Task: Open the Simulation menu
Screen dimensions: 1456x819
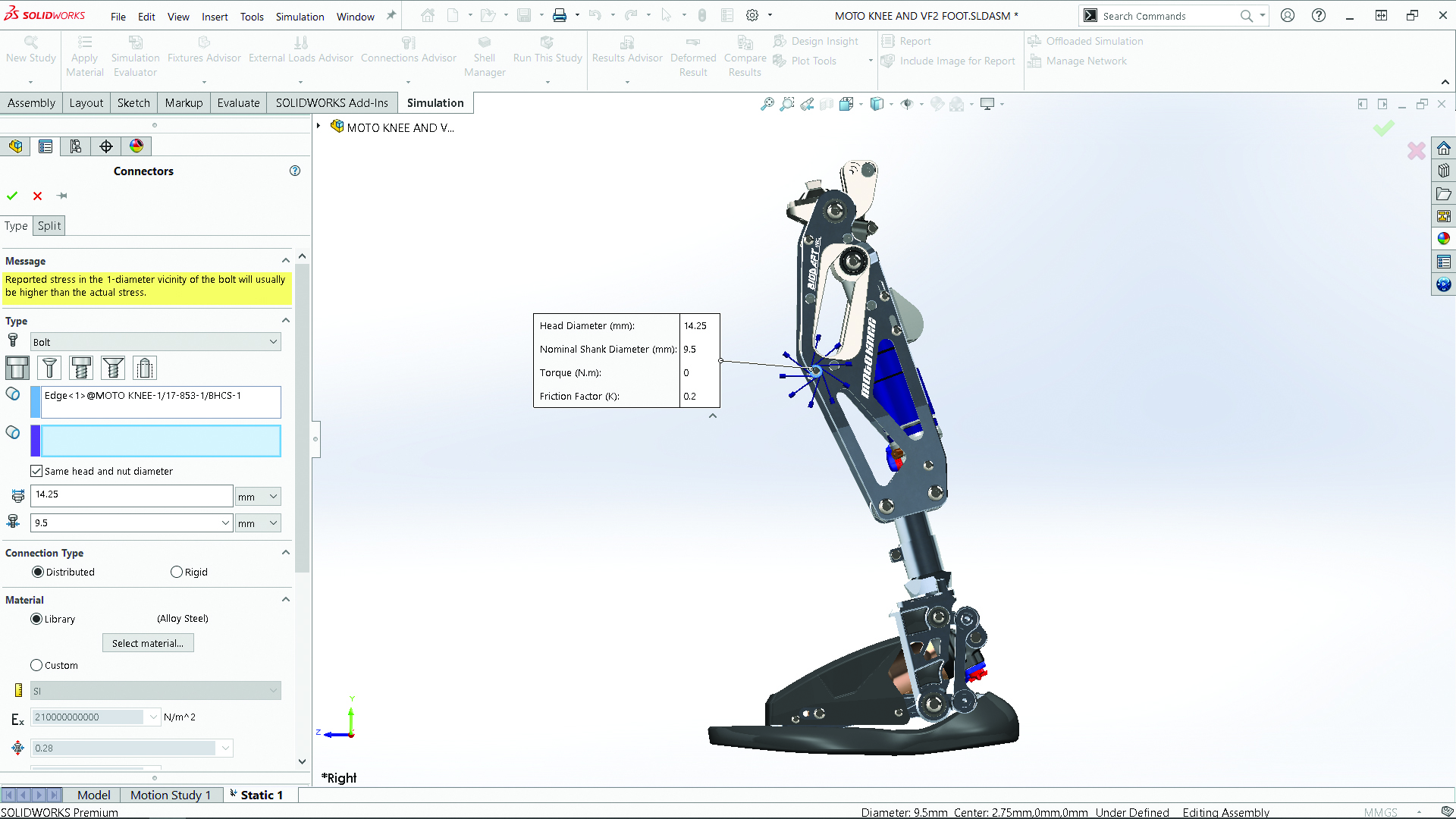Action: (x=300, y=16)
